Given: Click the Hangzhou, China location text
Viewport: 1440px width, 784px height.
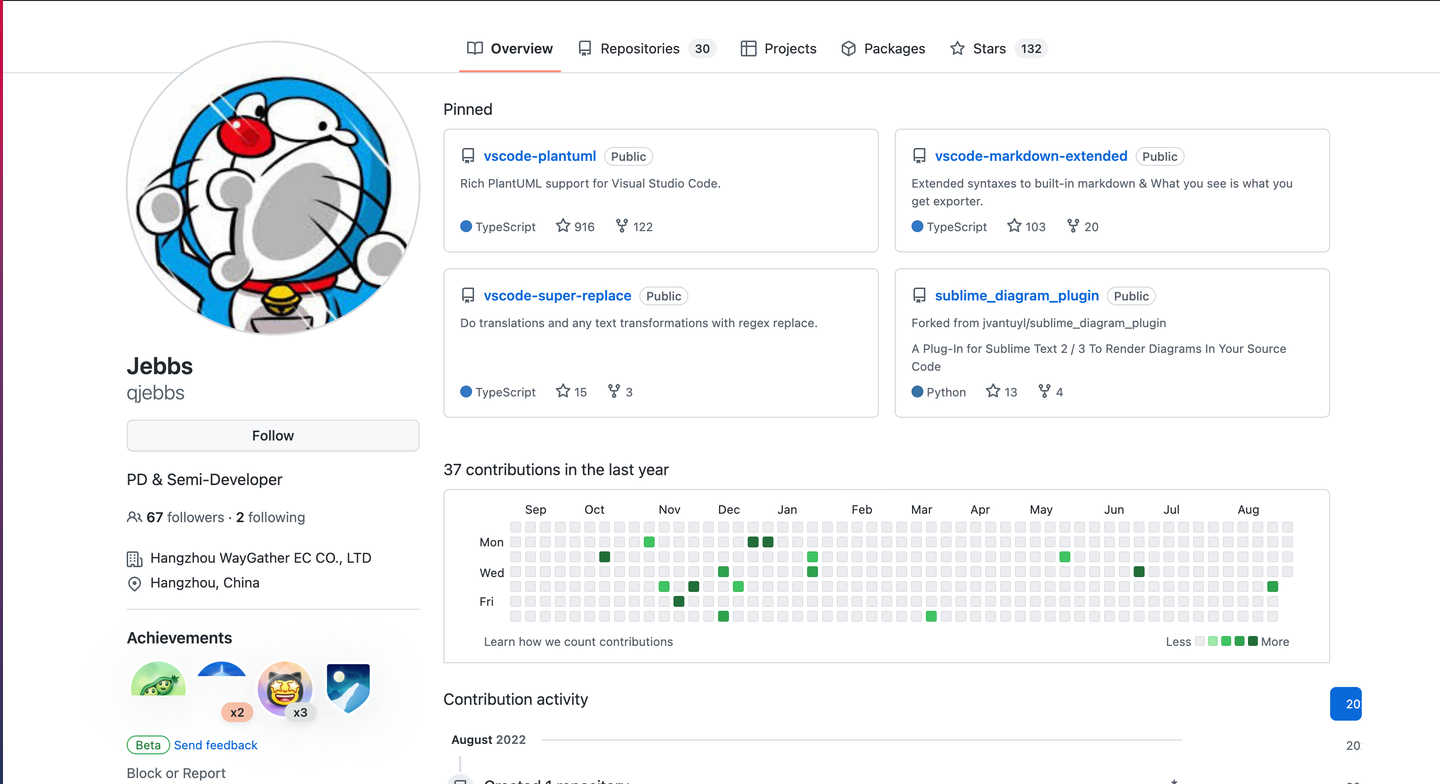Looking at the screenshot, I should 205,583.
